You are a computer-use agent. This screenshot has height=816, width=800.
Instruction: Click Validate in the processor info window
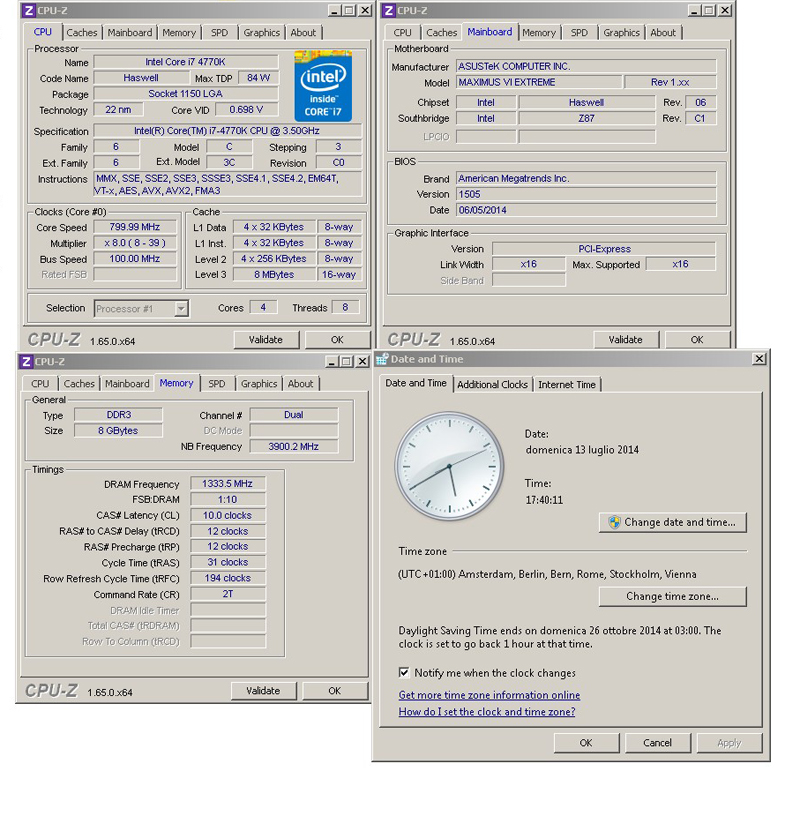(265, 340)
